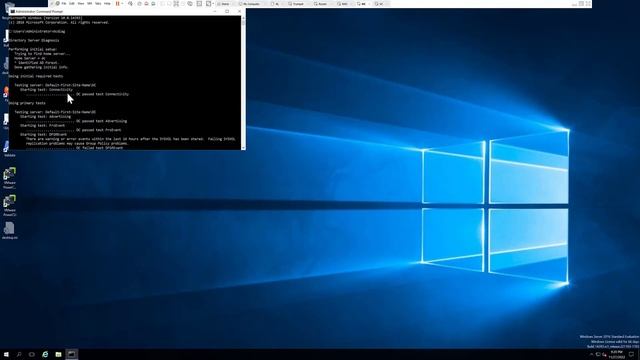The image size is (640, 360).
Task: Open the Start menu
Action: coord(6,354)
